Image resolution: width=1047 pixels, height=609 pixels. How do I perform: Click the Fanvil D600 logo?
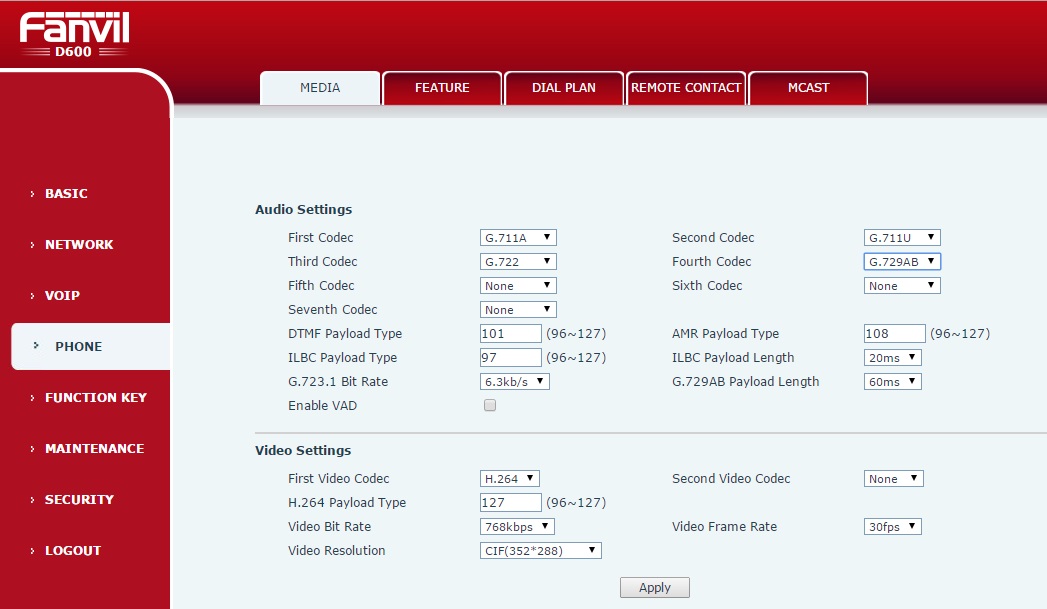(73, 34)
